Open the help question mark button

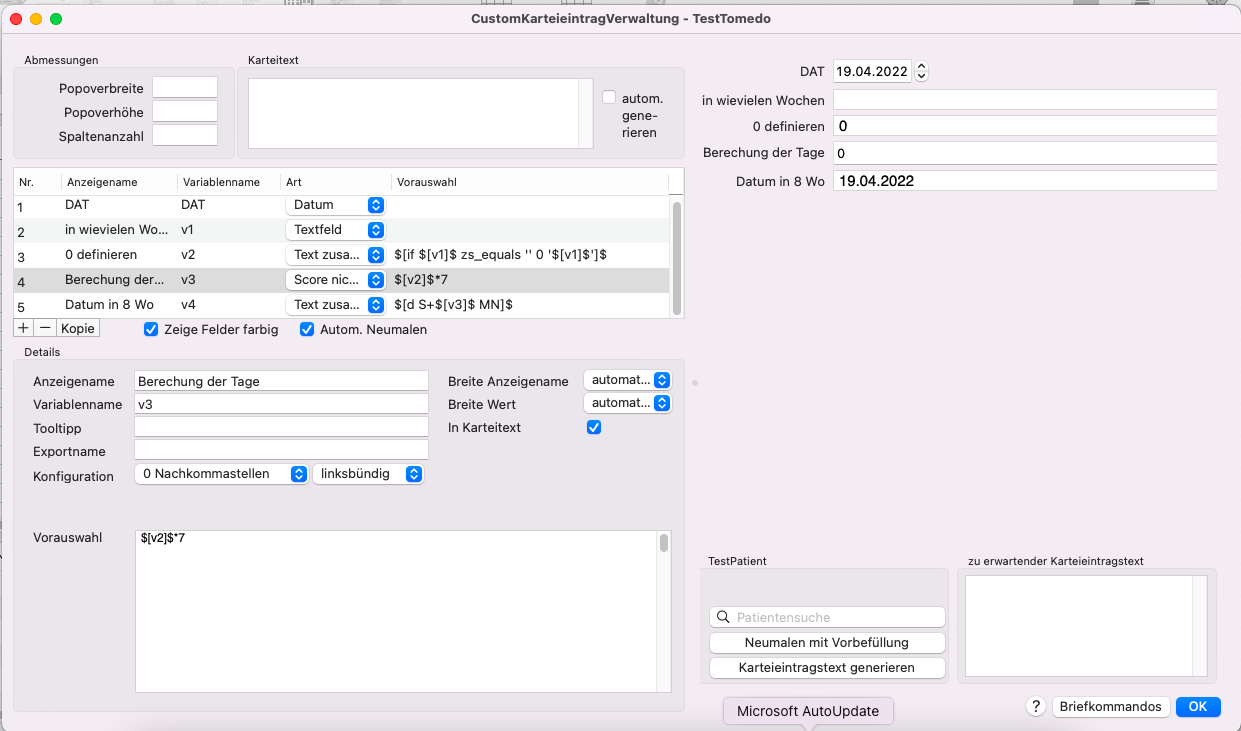pos(1036,707)
